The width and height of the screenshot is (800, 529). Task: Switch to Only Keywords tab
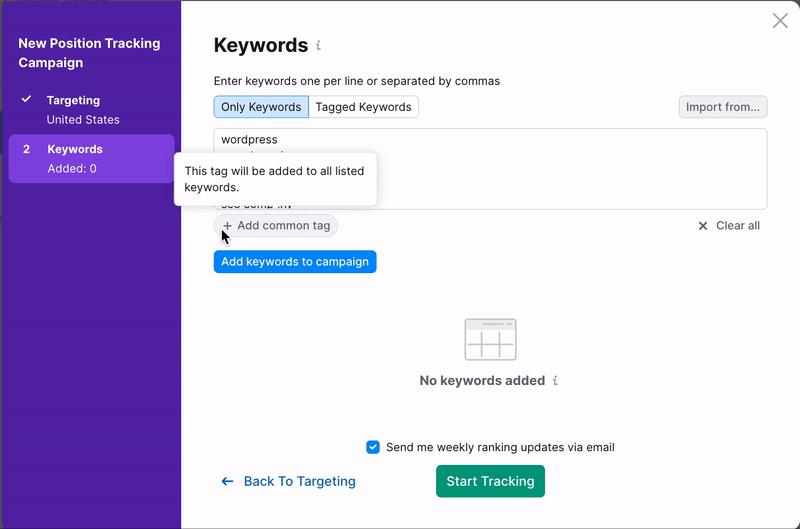(x=261, y=107)
